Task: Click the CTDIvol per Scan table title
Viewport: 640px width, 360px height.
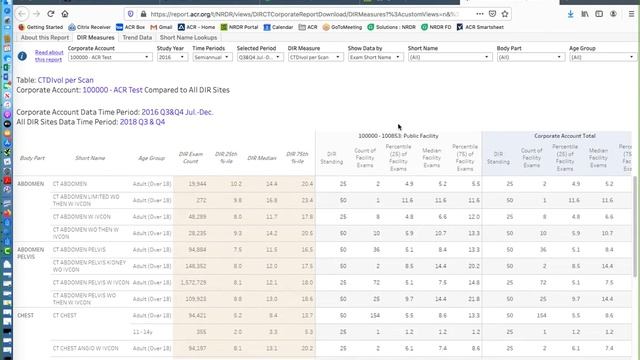Action: tap(66, 80)
